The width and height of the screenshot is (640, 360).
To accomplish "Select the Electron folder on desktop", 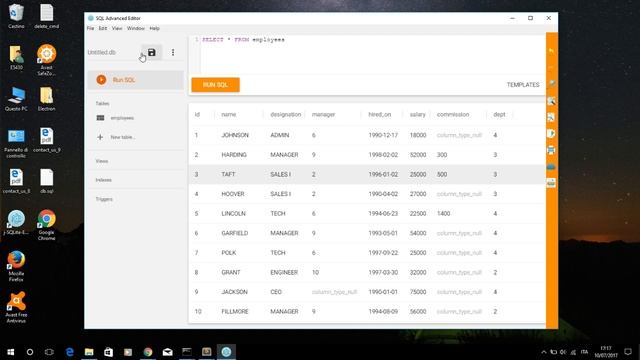I will click(x=47, y=99).
